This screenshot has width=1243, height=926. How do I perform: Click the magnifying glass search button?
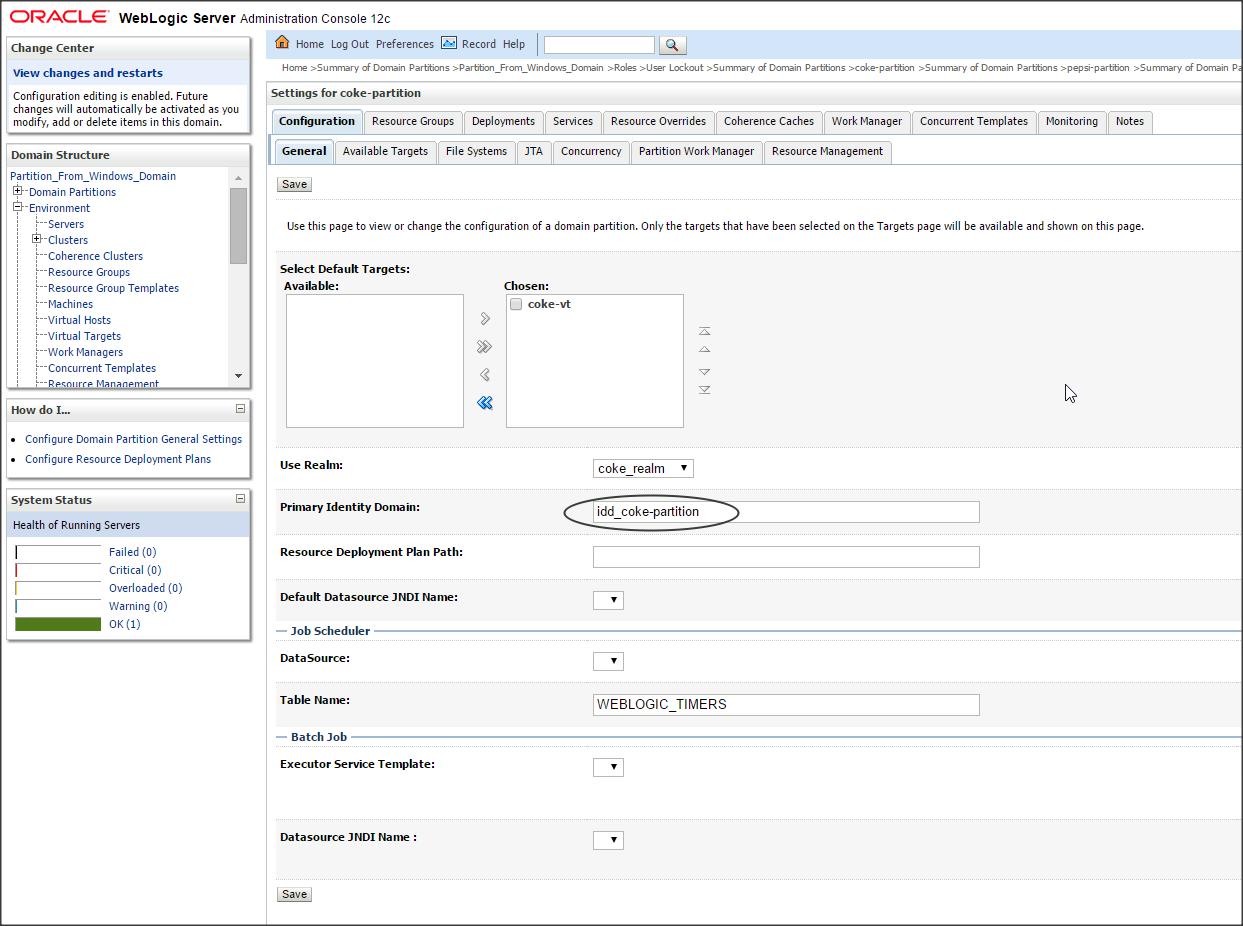click(x=672, y=45)
